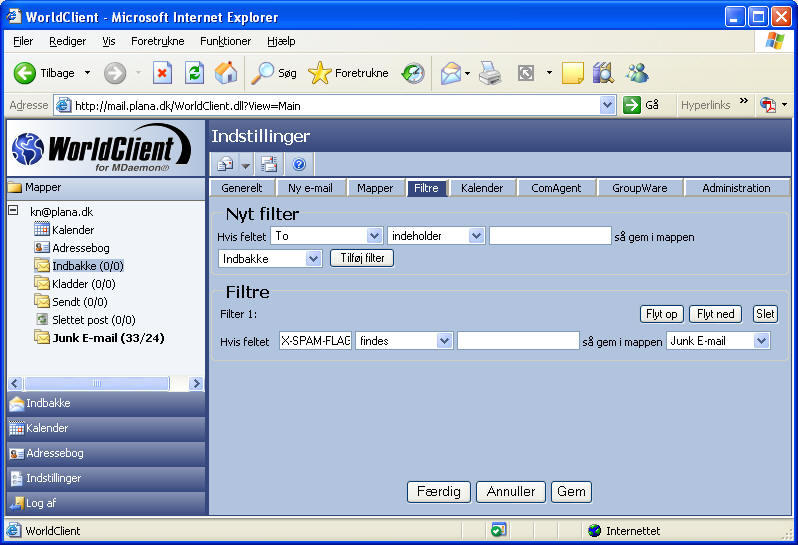
Task: Open the indeholder condition dropdown
Action: (476, 236)
